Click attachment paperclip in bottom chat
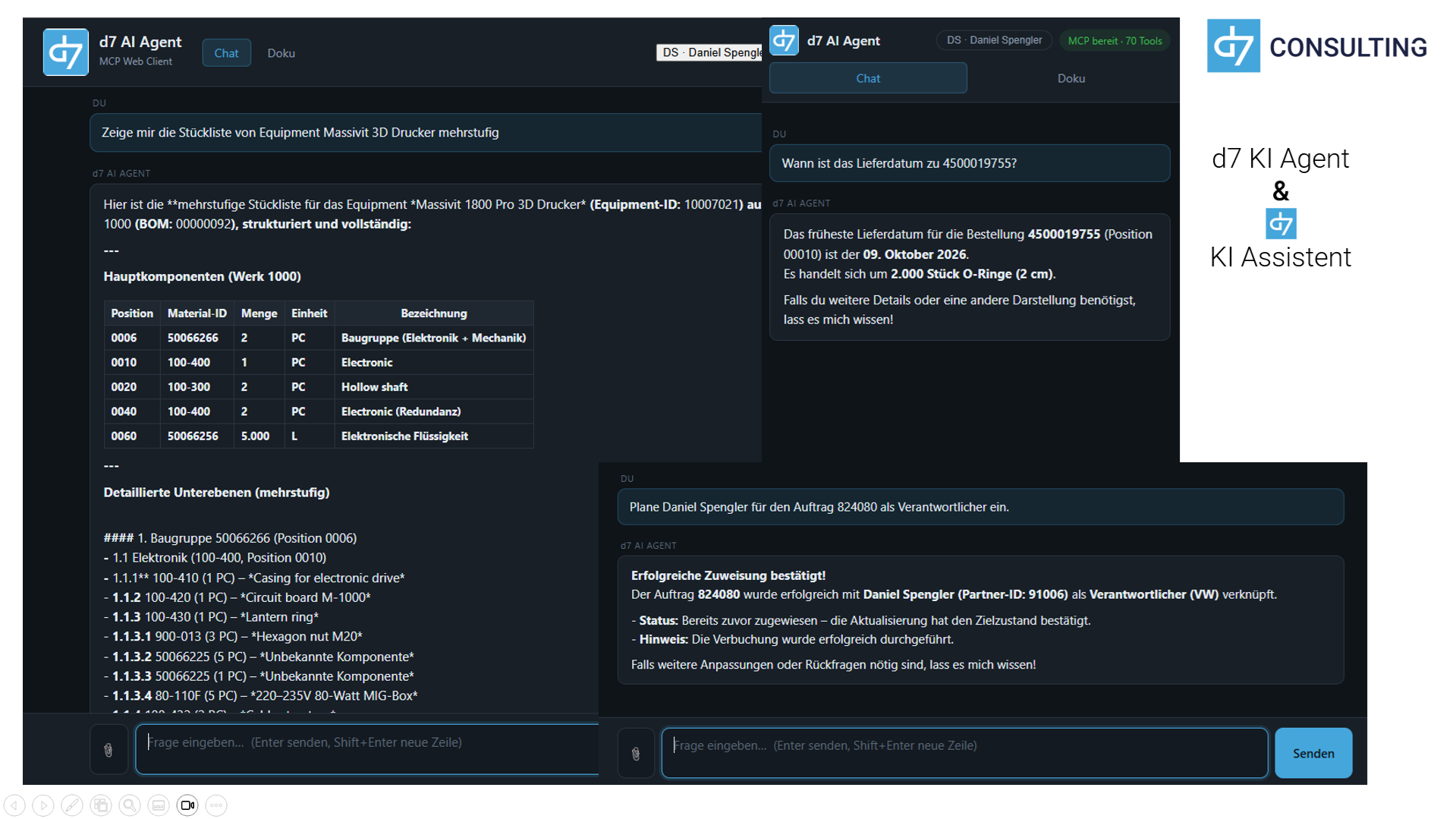Image resolution: width=1456 pixels, height=819 pixels. (636, 754)
